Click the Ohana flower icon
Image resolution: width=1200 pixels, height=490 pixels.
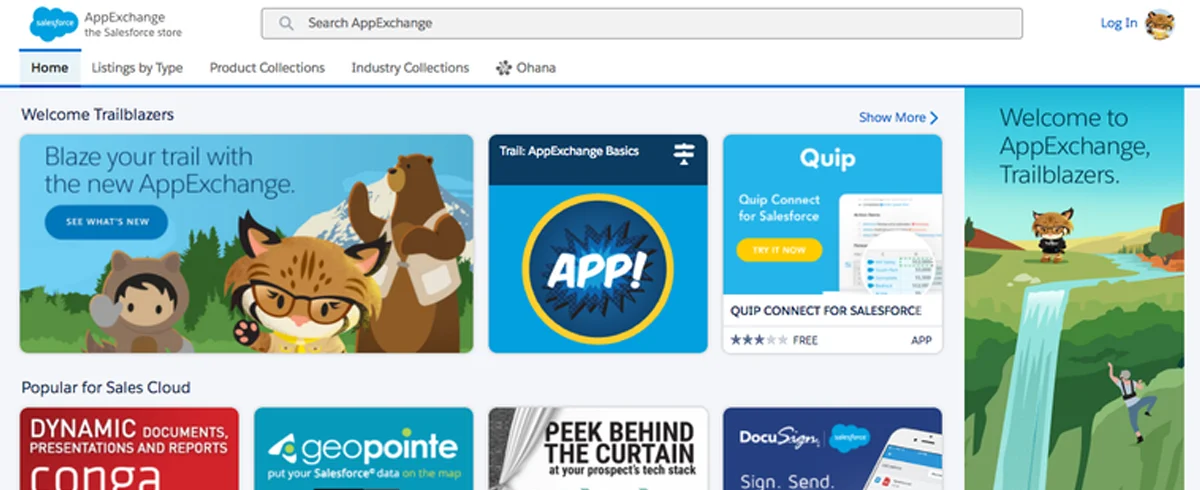point(503,68)
